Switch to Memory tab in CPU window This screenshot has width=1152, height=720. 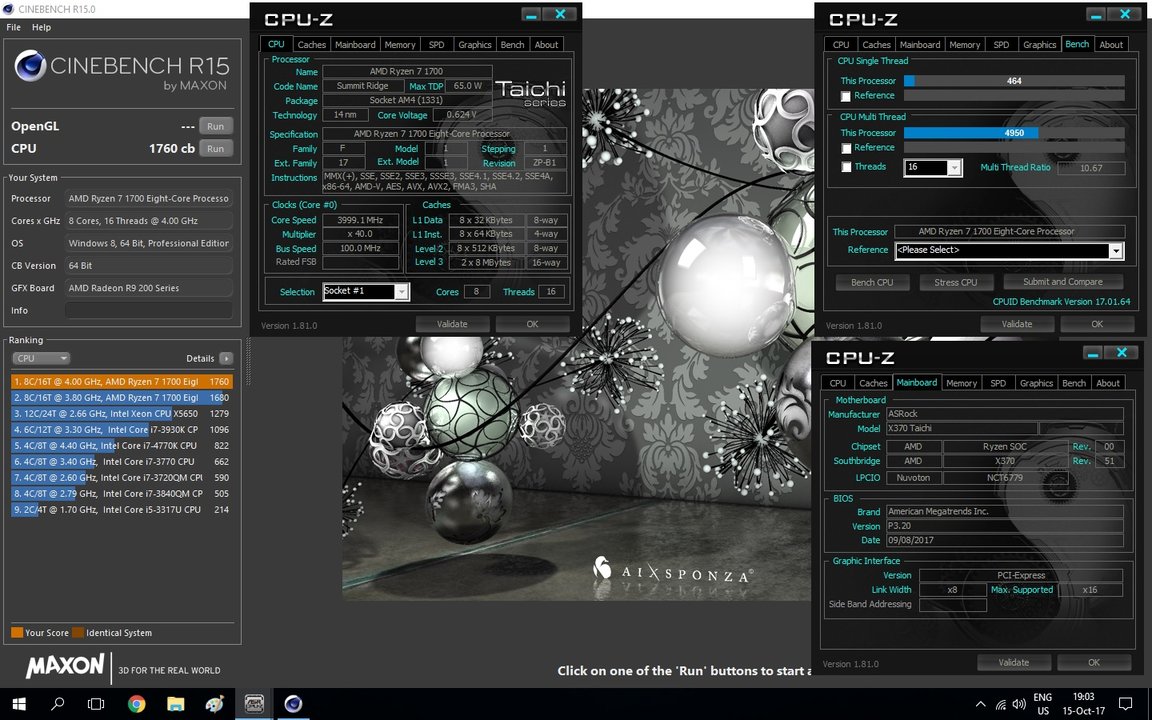(x=400, y=45)
